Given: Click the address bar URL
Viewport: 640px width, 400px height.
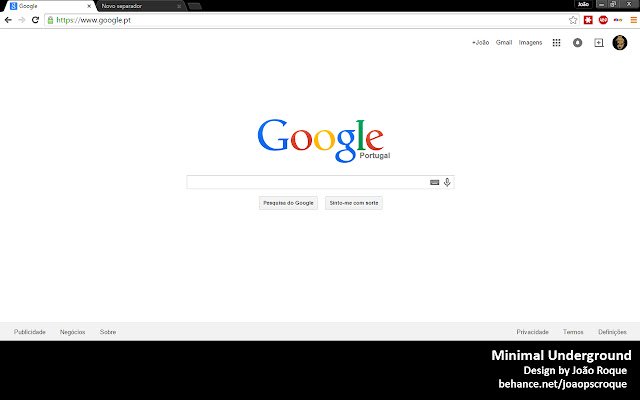Looking at the screenshot, I should tap(93, 20).
